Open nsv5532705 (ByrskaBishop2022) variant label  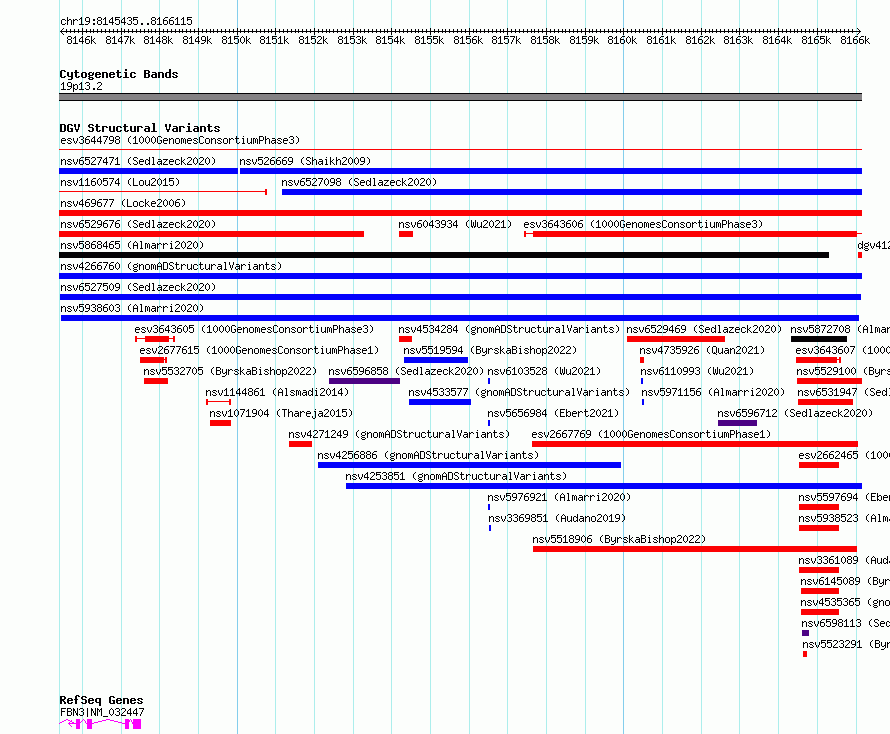pos(230,371)
